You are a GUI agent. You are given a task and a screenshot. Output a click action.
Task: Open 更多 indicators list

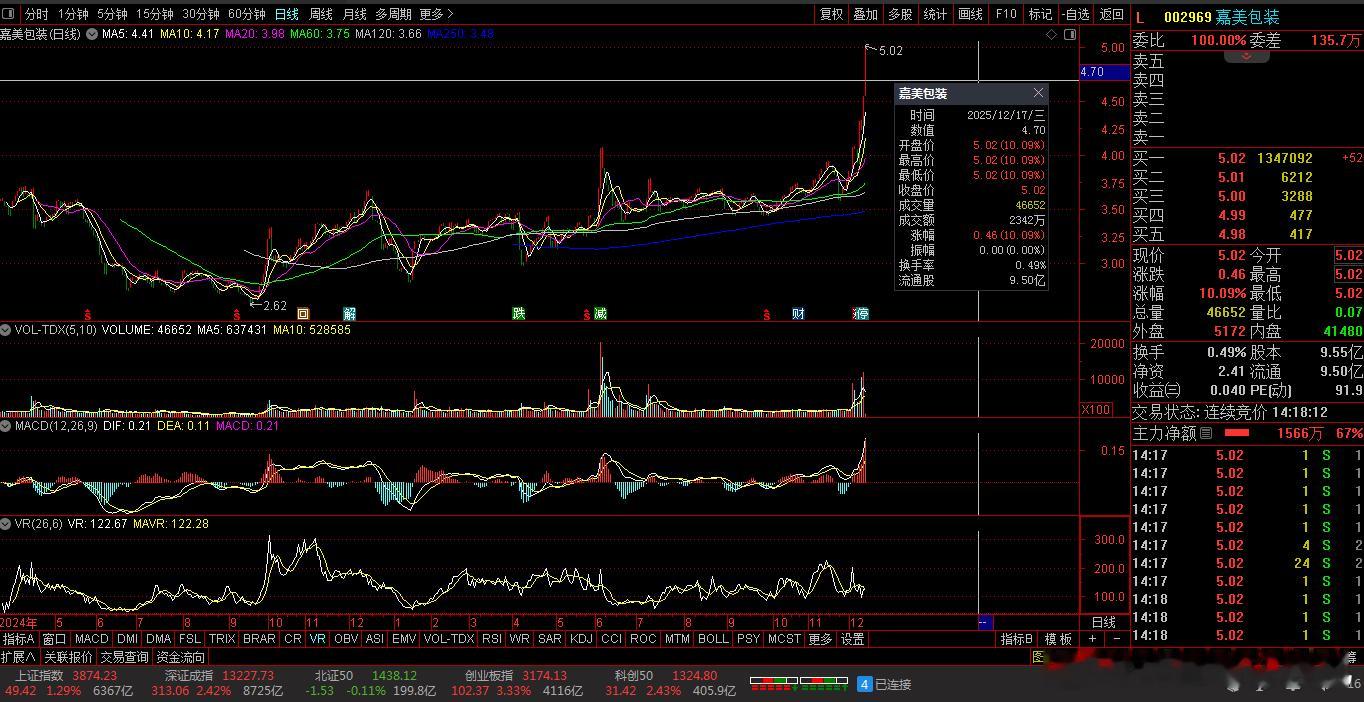pyautogui.click(x=820, y=639)
